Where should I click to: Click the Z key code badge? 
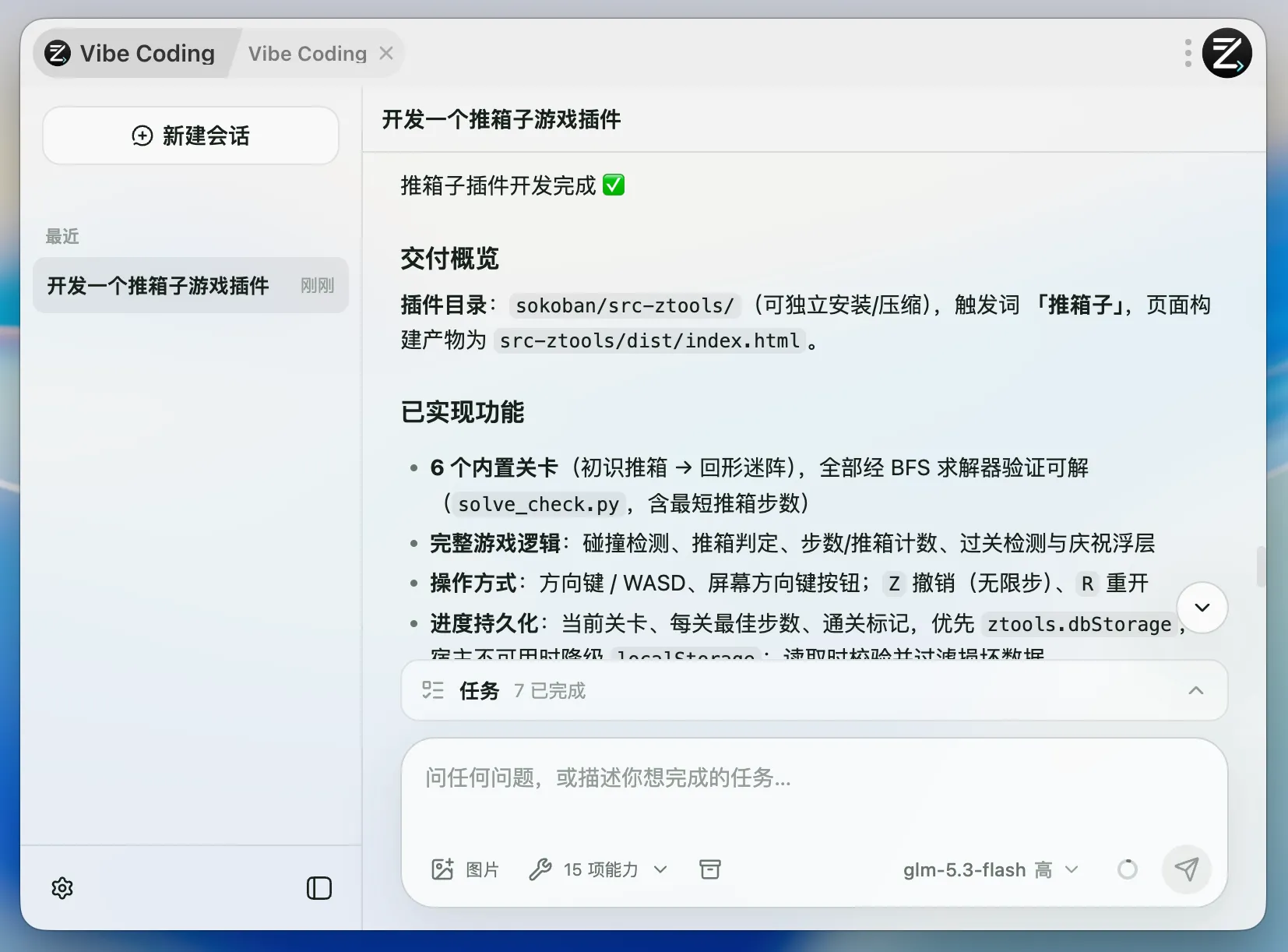pyautogui.click(x=894, y=584)
